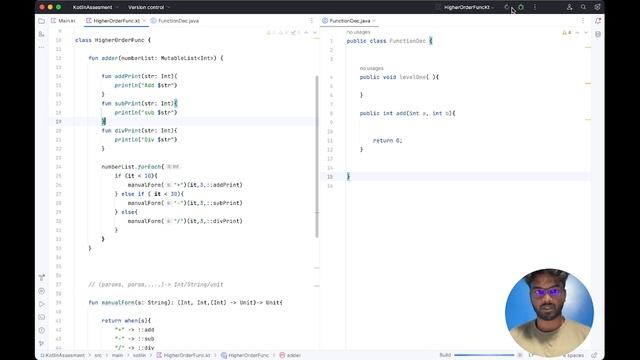The height and width of the screenshot is (360, 640).
Task: Close the HigherOrderFunc.kt tab
Action: (x=144, y=21)
